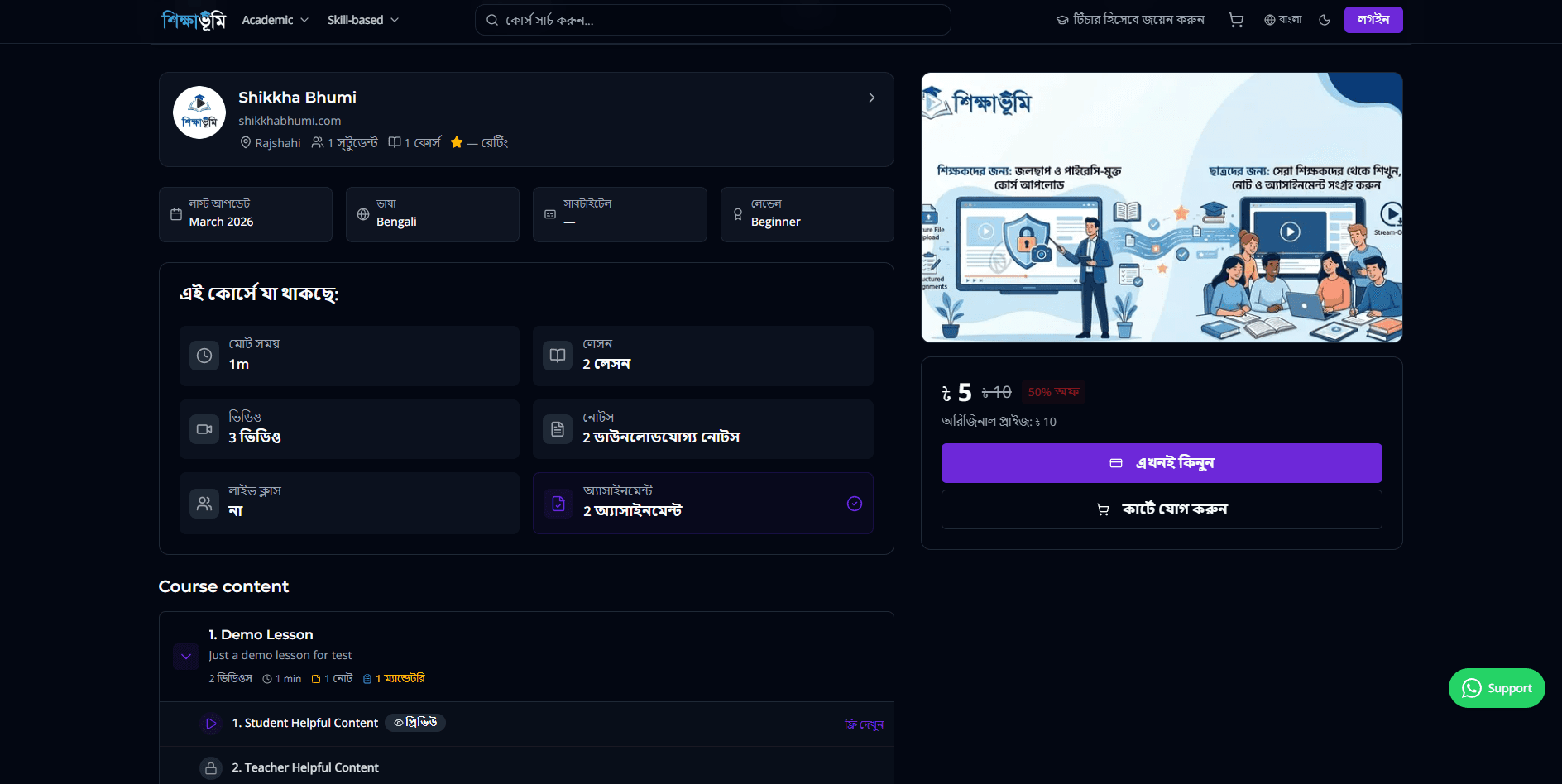Image resolution: width=1562 pixels, height=784 pixels.
Task: Open the WhatsApp Support chat button
Action: click(x=1497, y=688)
